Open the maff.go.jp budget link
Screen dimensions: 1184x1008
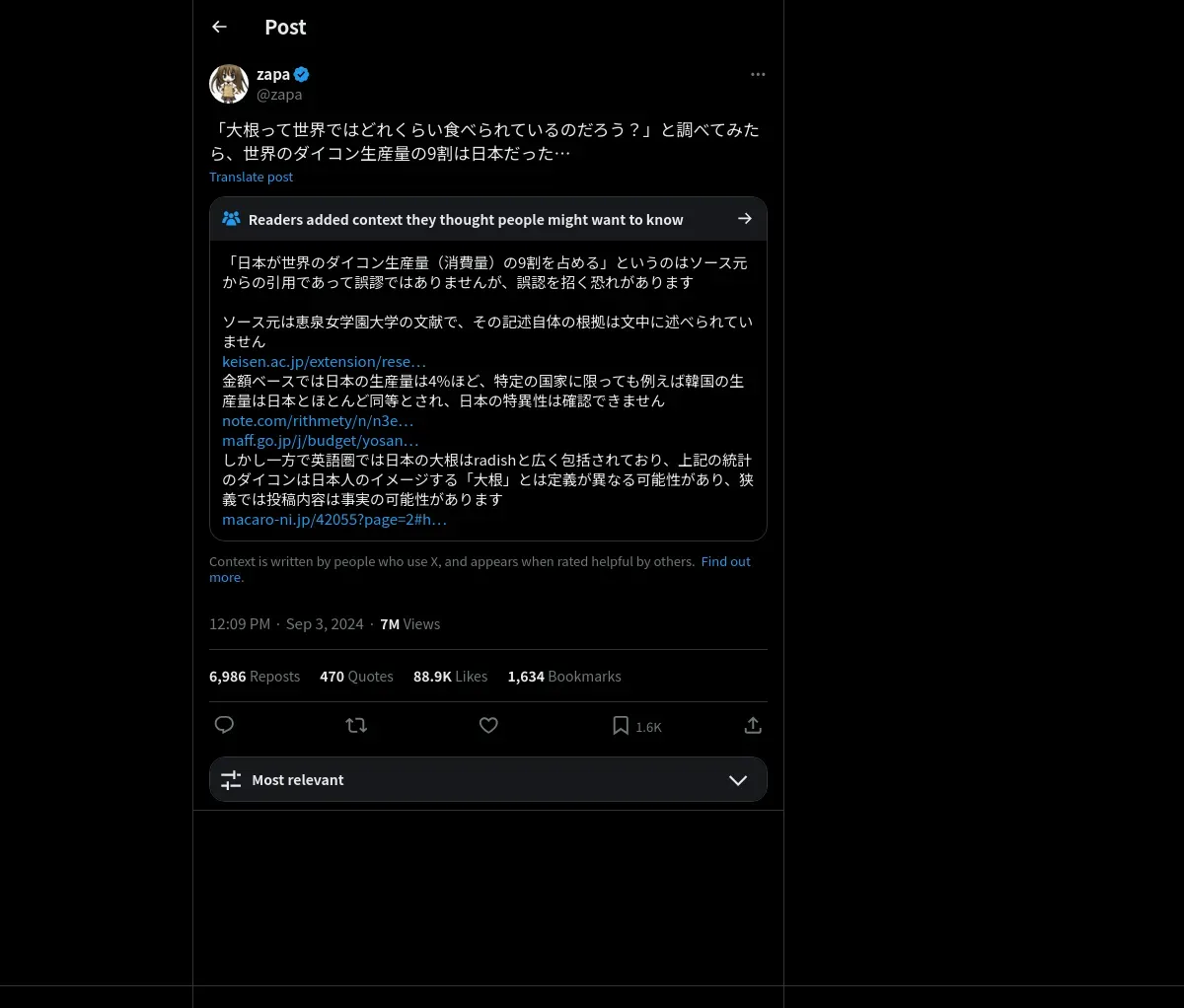pos(321,440)
